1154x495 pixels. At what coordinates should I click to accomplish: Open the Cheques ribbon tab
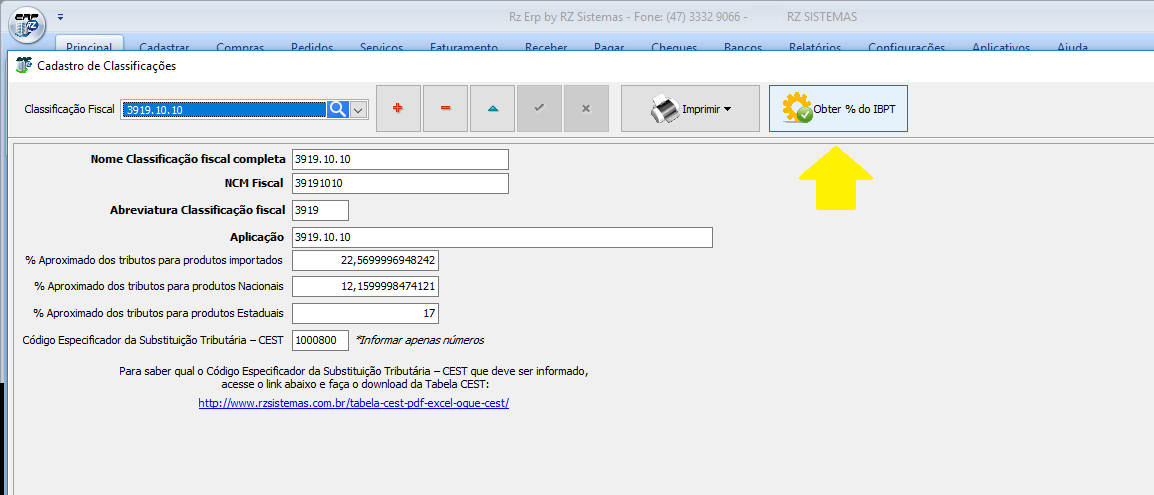pos(674,47)
